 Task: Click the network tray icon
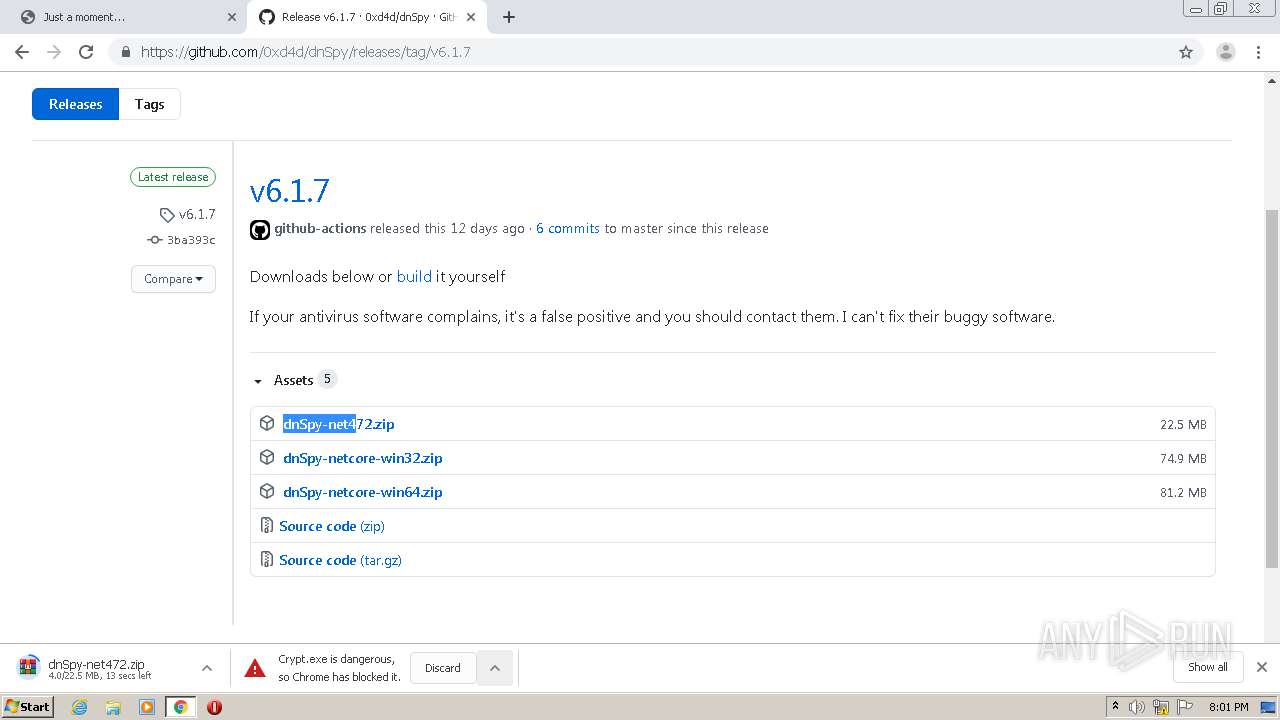(1161, 707)
